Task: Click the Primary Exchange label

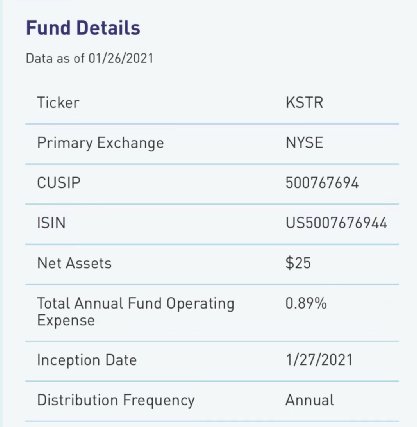Action: pyautogui.click(x=100, y=143)
